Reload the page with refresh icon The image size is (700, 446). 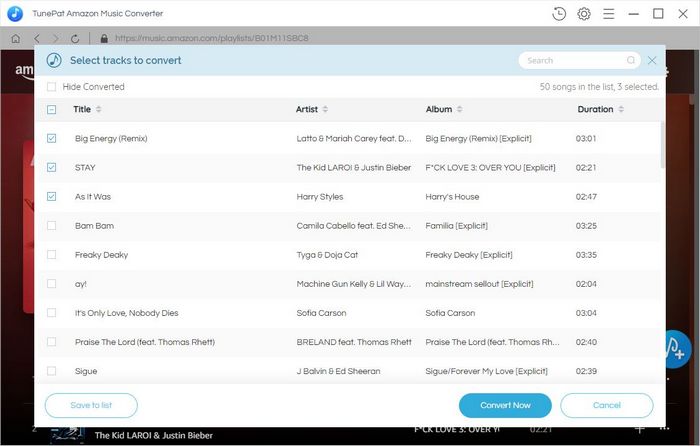click(75, 38)
